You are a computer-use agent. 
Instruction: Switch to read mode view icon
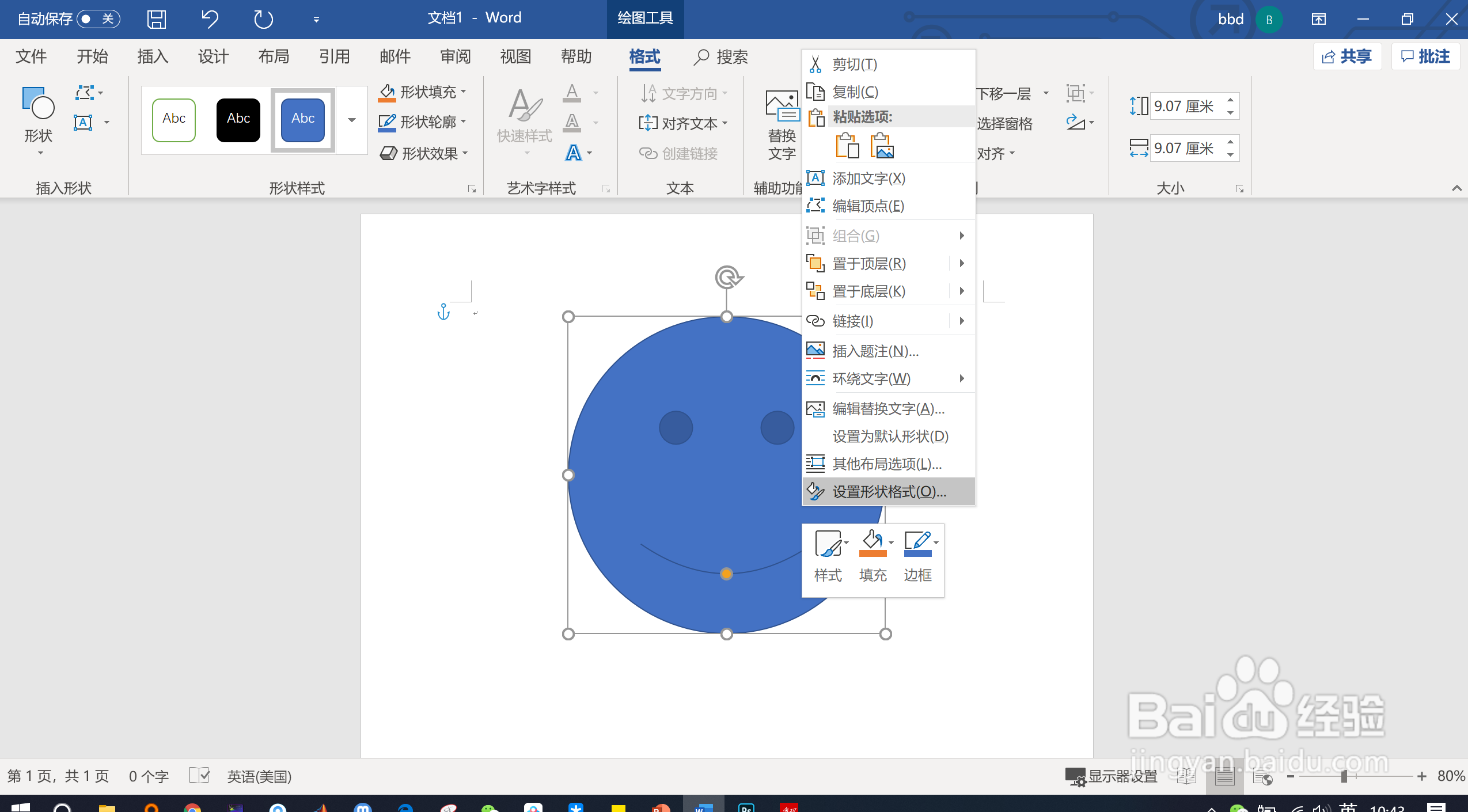(1187, 776)
